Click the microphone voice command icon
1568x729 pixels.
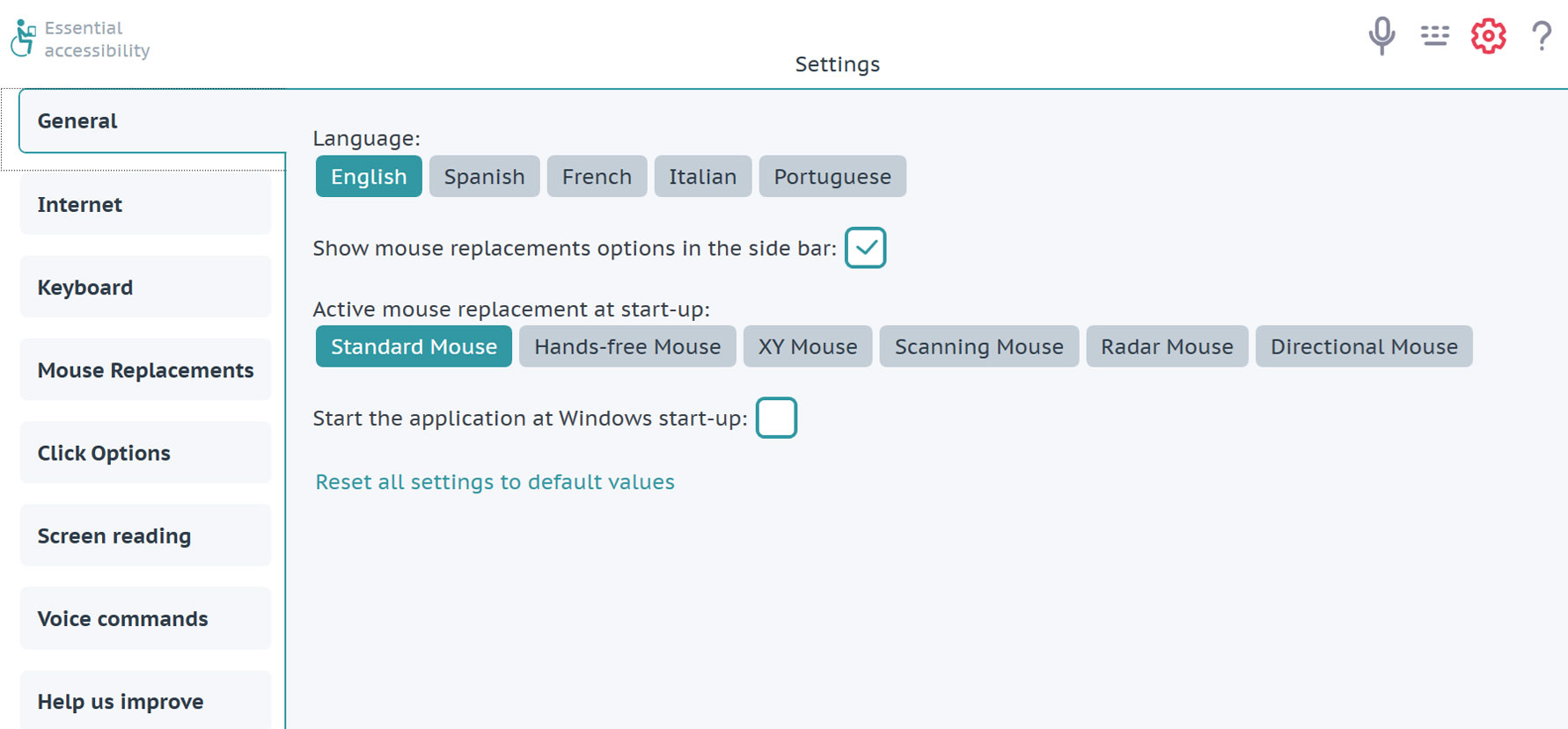(1381, 36)
